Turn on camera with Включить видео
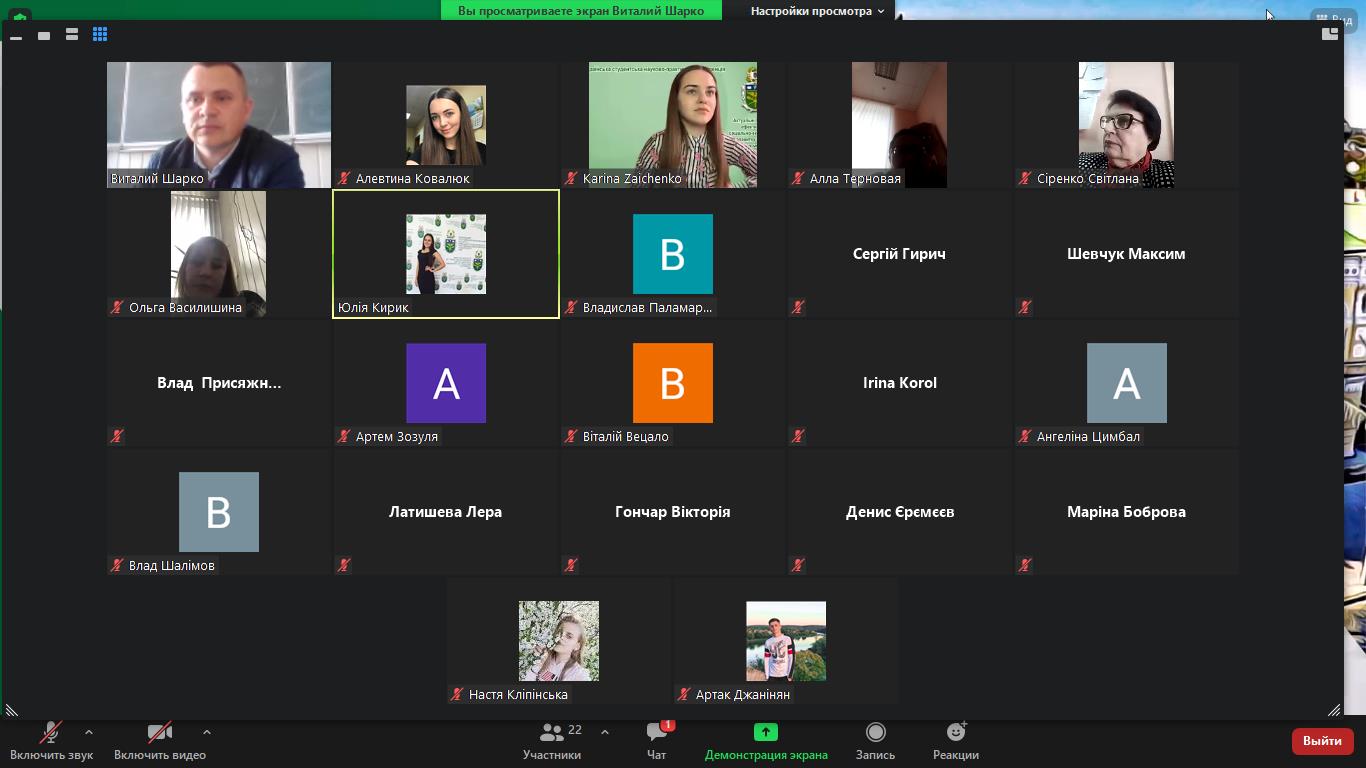Screen dimensions: 1366x768 click(160, 740)
